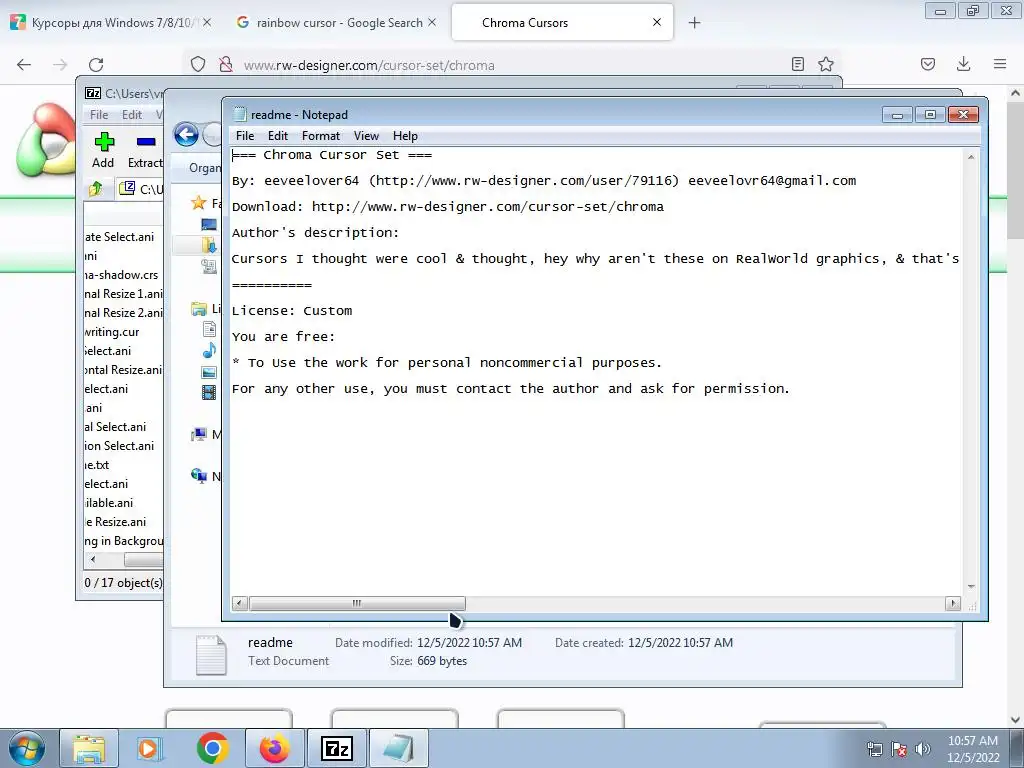Toggle Firefox reader view icon

click(797, 64)
